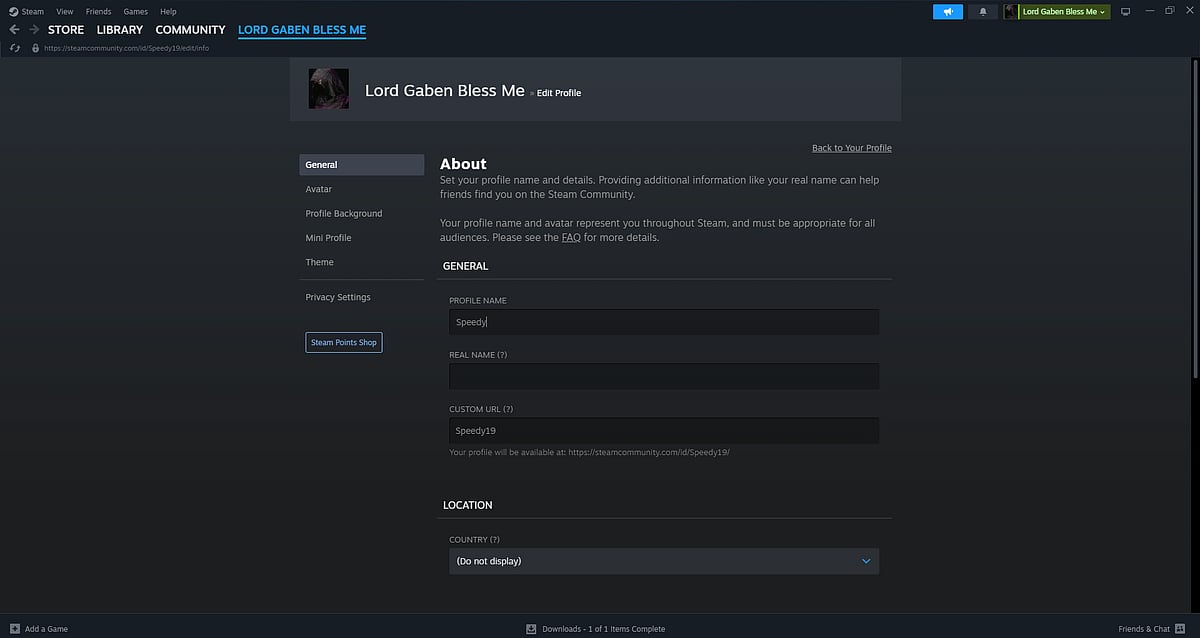
Task: Open the announcements megaphone button
Action: (947, 11)
